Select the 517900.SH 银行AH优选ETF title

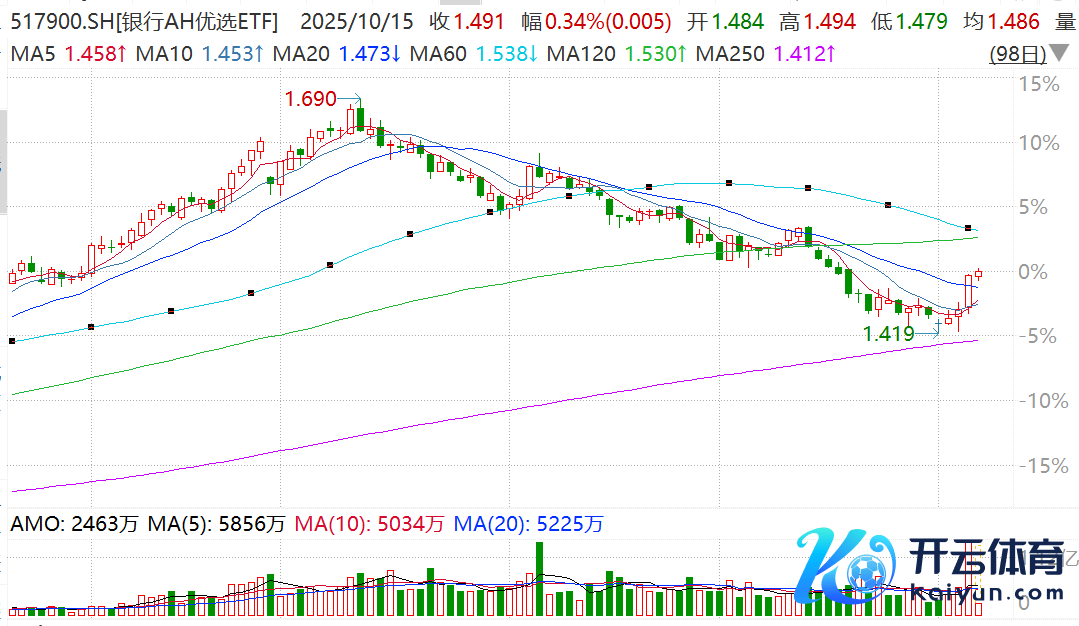point(140,21)
